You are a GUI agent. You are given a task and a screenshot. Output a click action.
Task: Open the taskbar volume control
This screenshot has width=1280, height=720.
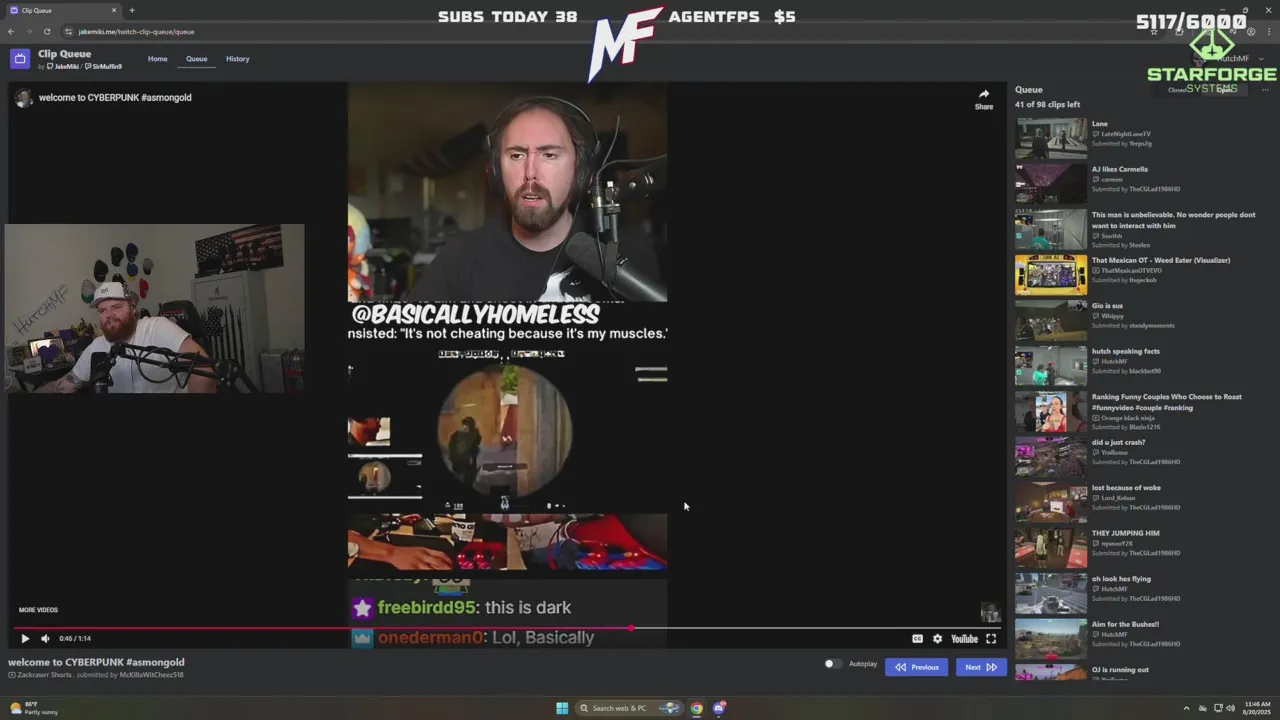[1230, 708]
